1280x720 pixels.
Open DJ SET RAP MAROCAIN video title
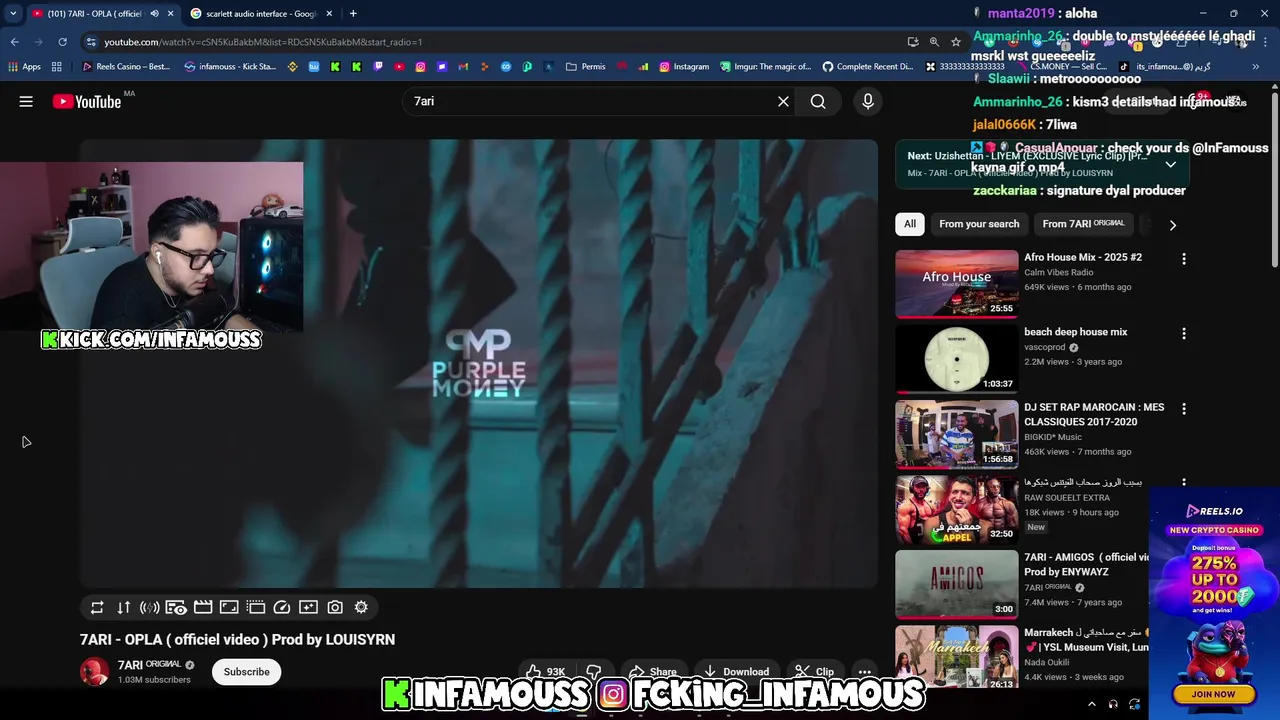point(1094,415)
